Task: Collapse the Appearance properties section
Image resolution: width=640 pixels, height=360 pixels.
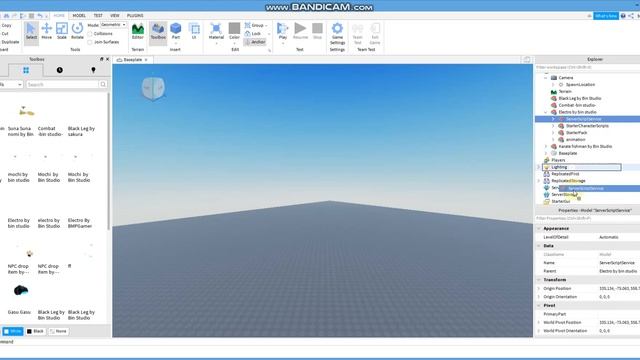Action: coord(539,229)
